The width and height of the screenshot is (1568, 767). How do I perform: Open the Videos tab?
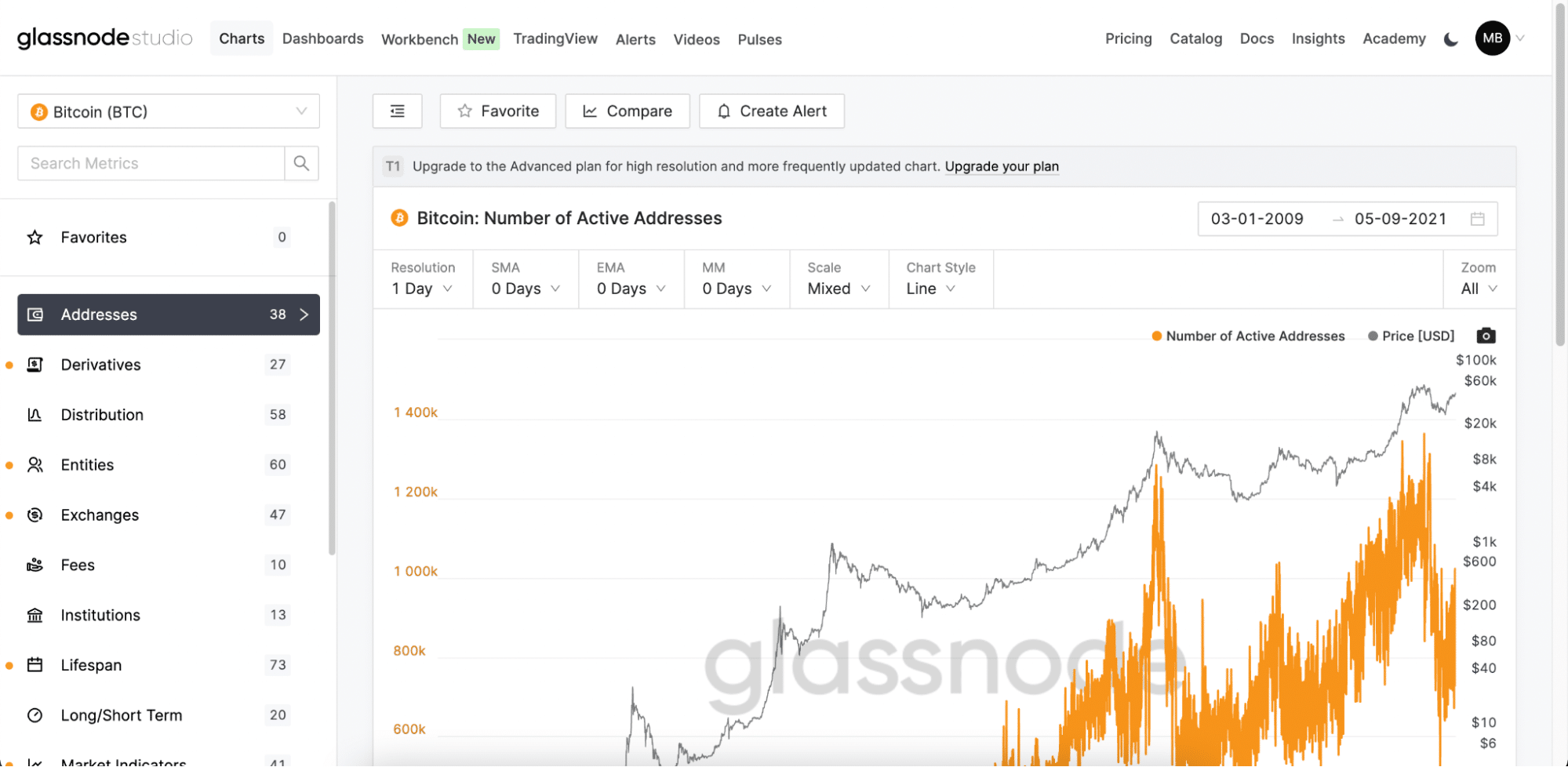(697, 39)
